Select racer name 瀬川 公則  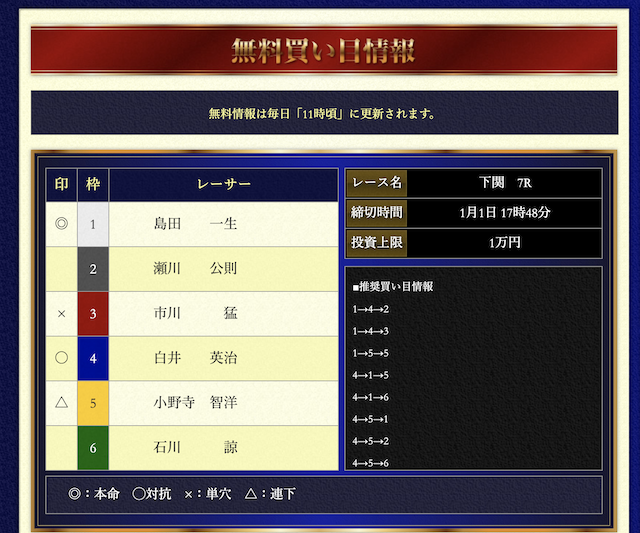(x=195, y=269)
